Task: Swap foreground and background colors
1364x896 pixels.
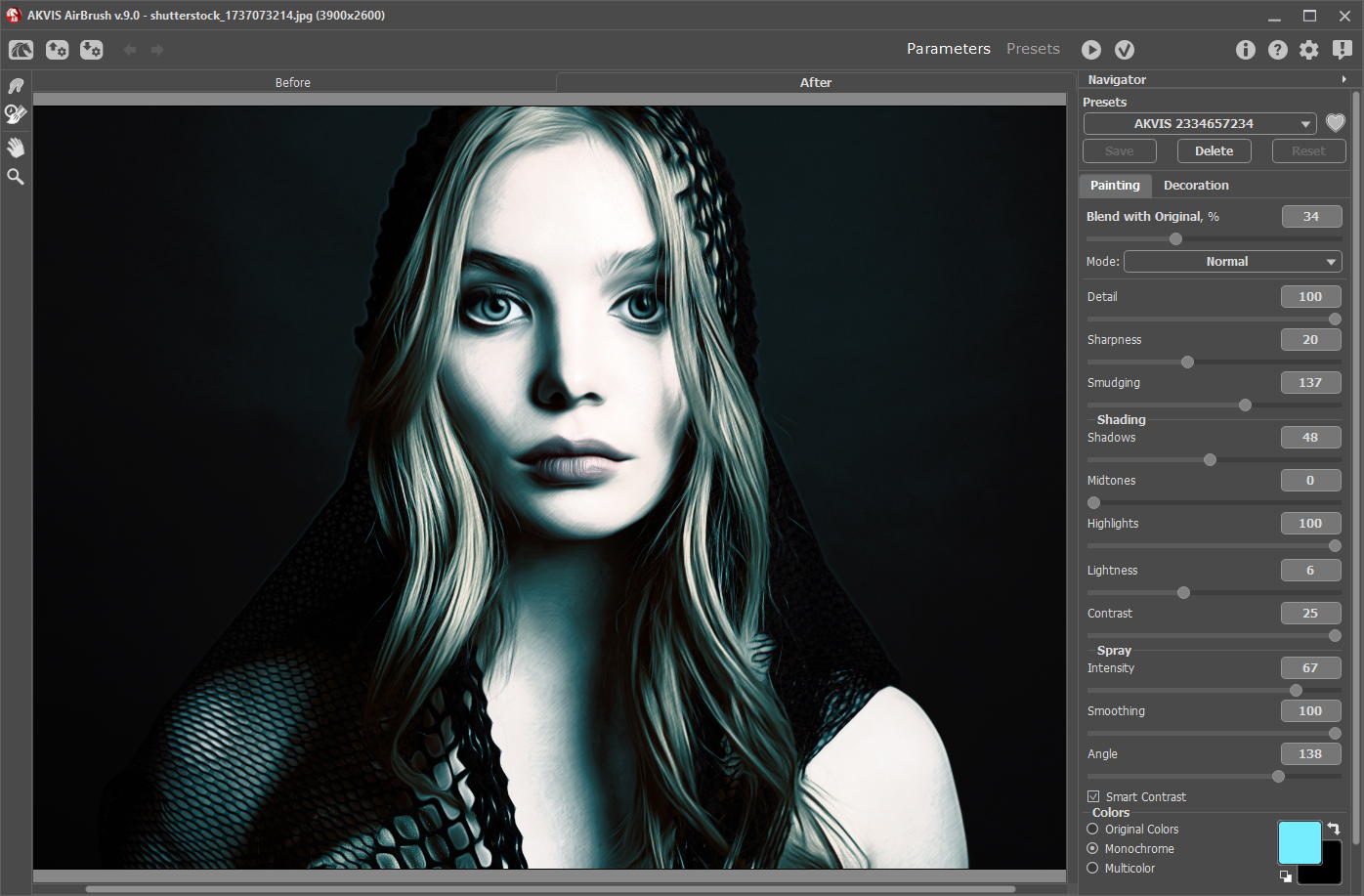Action: click(x=1334, y=829)
